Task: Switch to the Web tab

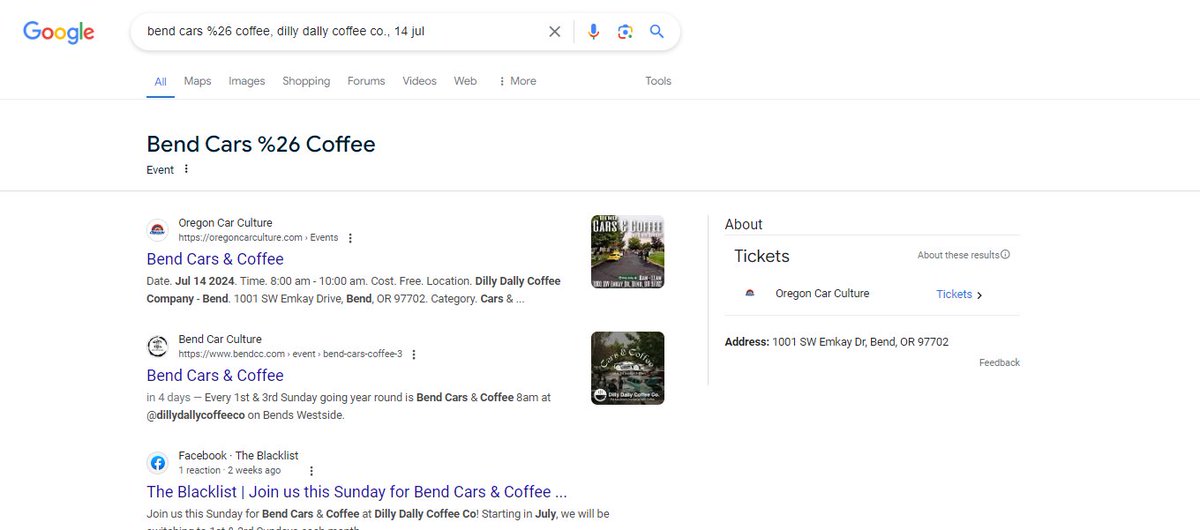Action: (465, 81)
